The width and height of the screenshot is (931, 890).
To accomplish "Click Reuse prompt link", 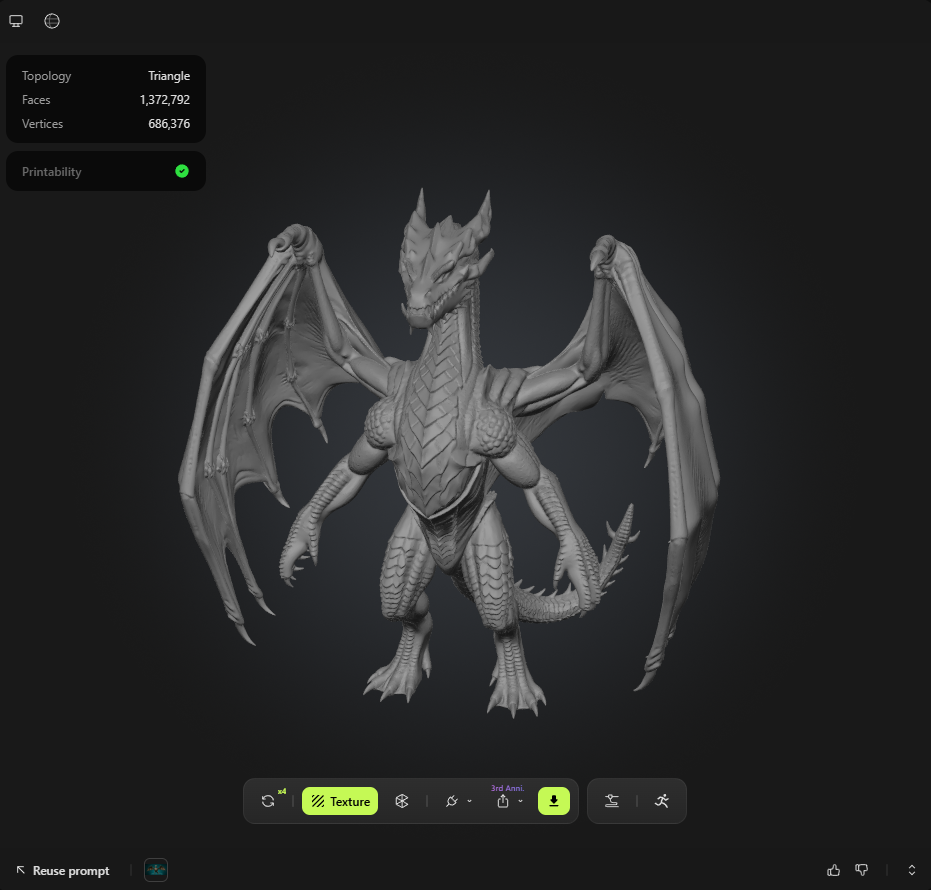I will tap(63, 870).
